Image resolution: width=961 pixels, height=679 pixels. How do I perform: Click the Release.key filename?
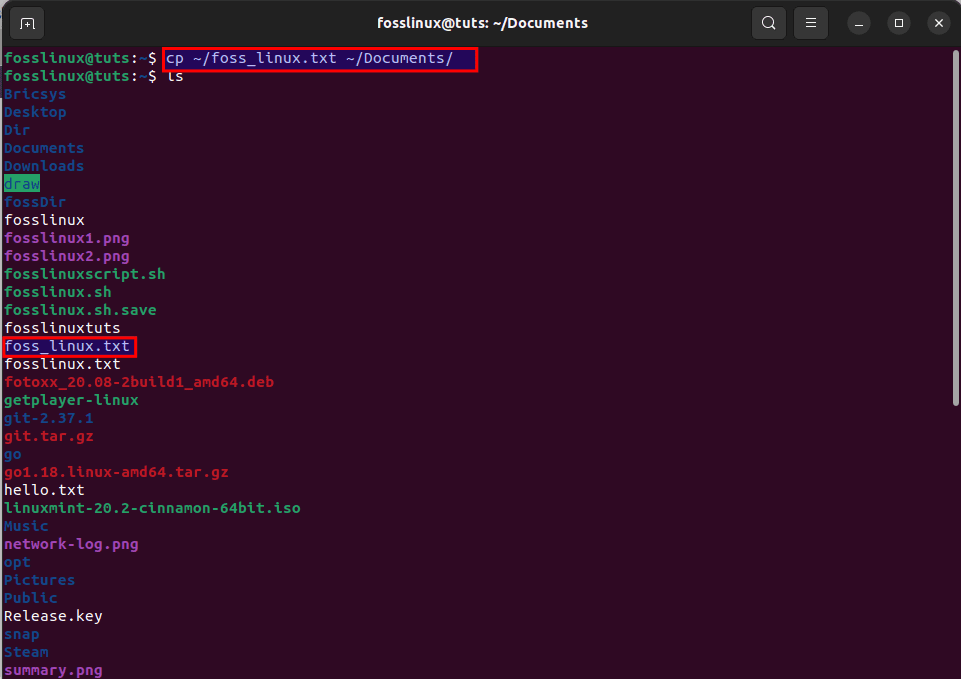pyautogui.click(x=52, y=616)
